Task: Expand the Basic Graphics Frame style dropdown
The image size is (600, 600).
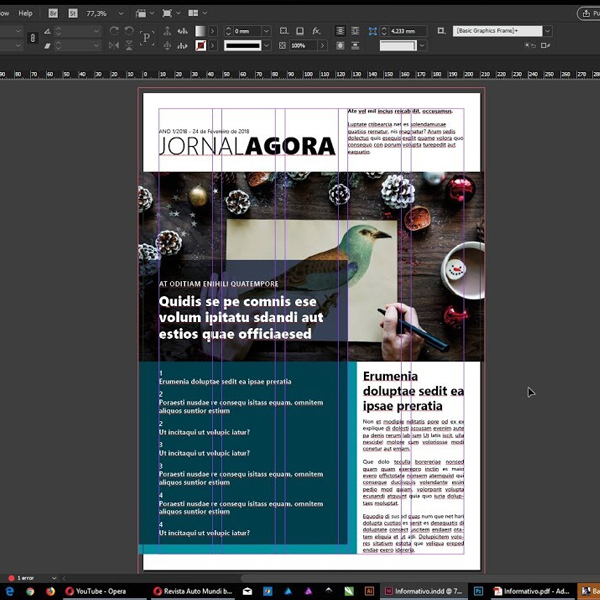Action: click(547, 31)
